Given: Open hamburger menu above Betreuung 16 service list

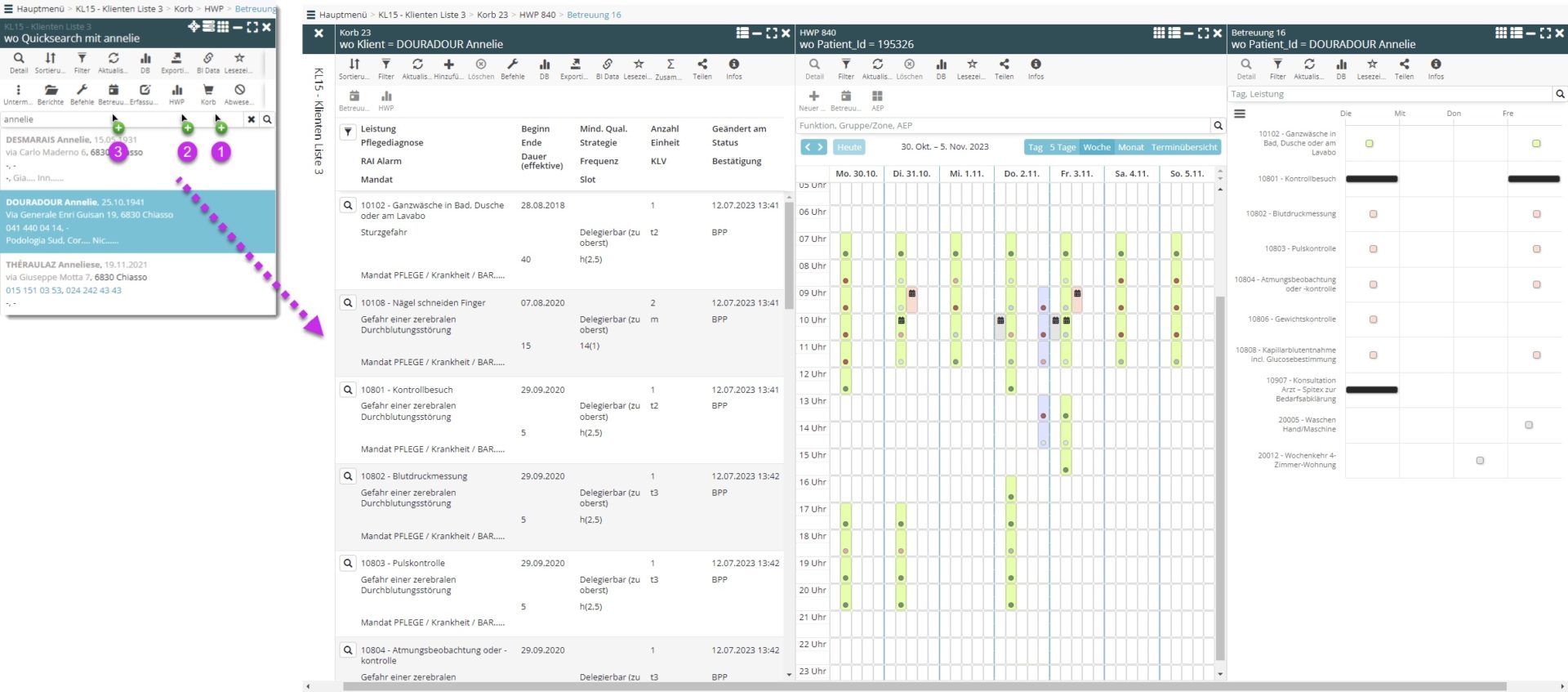Looking at the screenshot, I should [x=1240, y=114].
